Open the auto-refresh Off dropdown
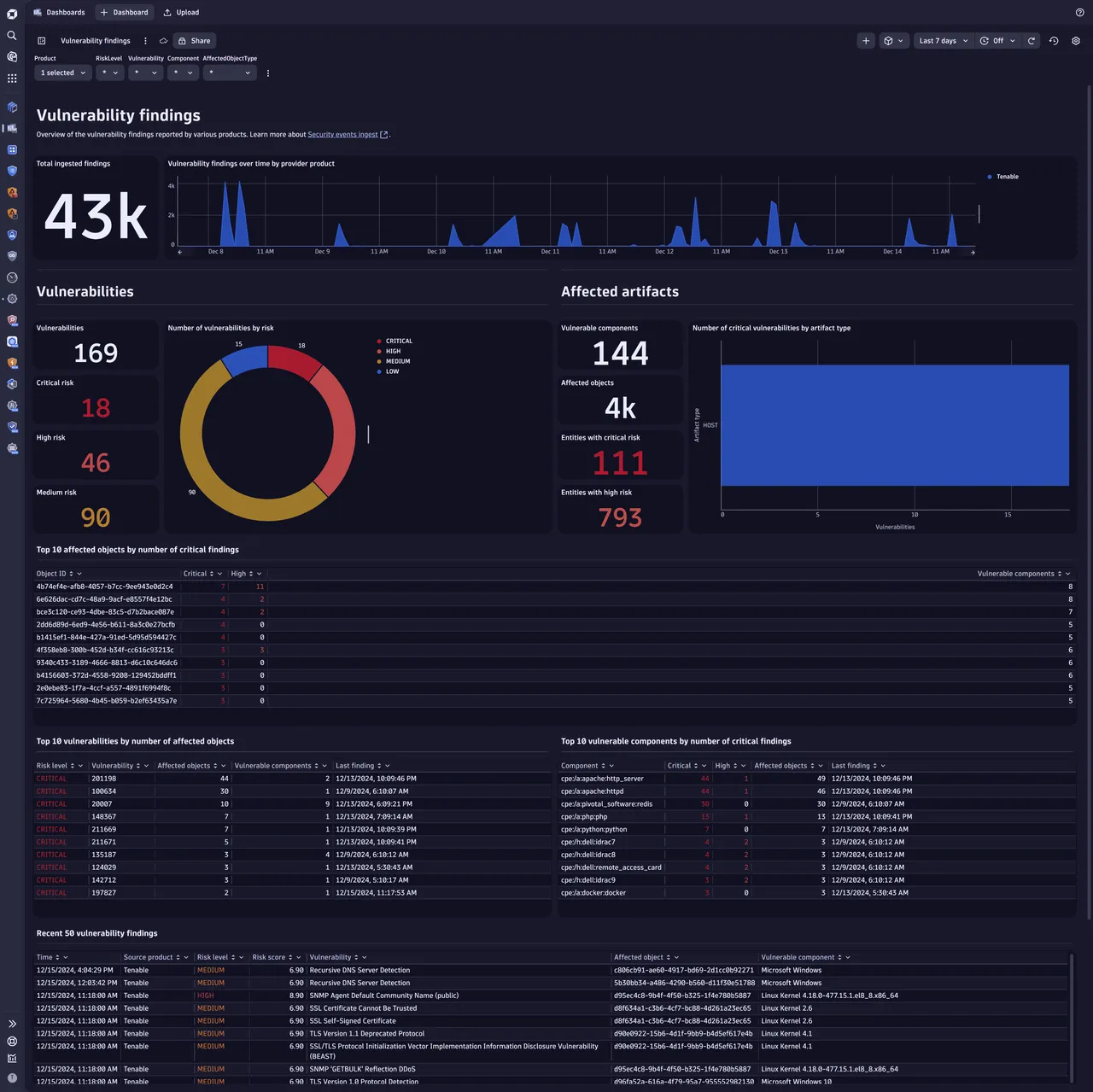The height and width of the screenshot is (1092, 1093). pyautogui.click(x=997, y=41)
